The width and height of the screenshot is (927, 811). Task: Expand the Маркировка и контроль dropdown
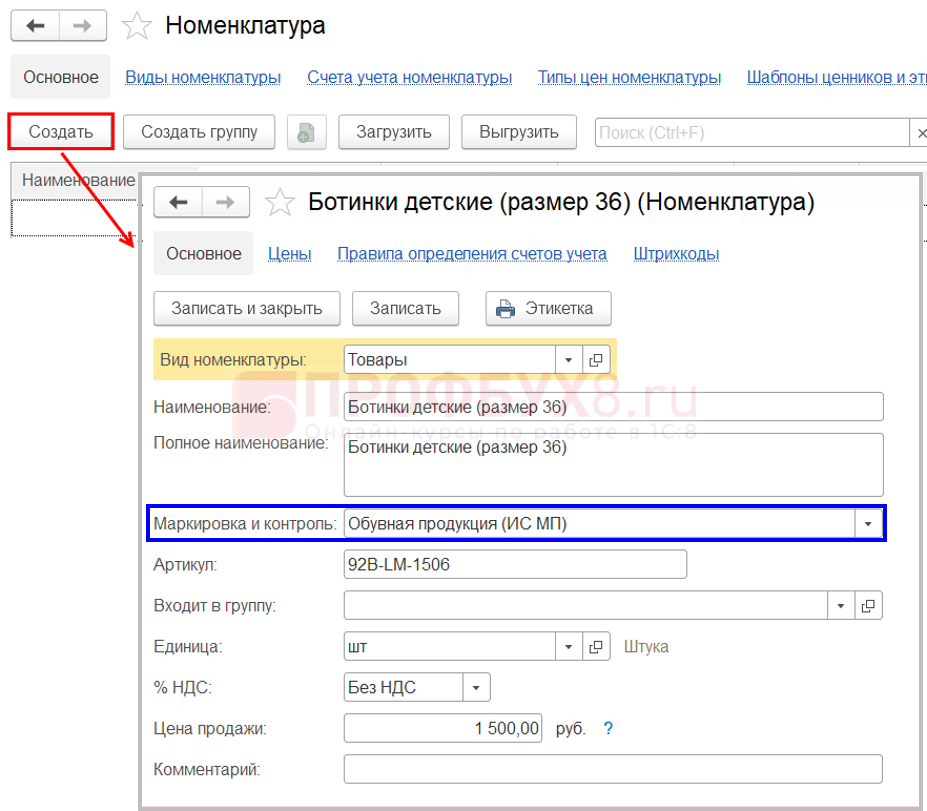tap(868, 523)
